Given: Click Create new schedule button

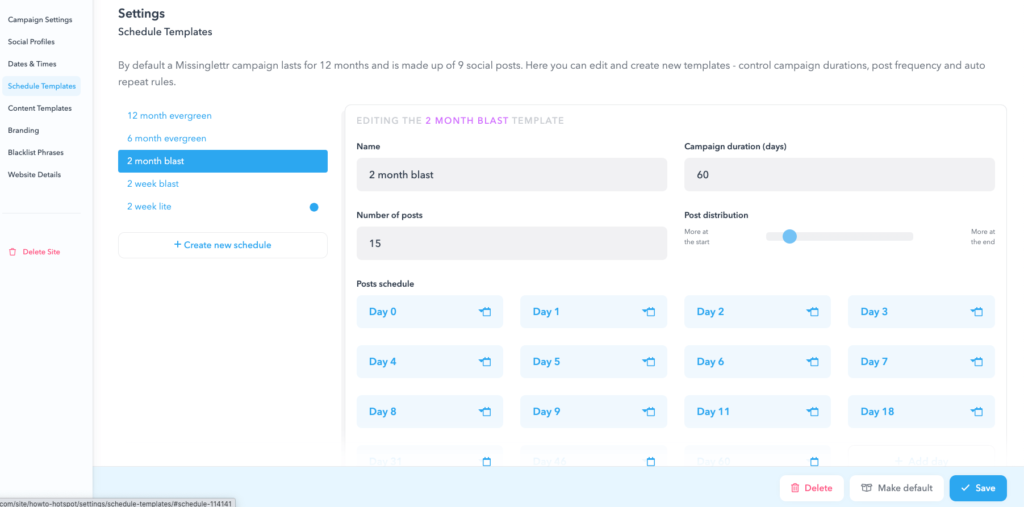Looking at the screenshot, I should click(x=222, y=245).
